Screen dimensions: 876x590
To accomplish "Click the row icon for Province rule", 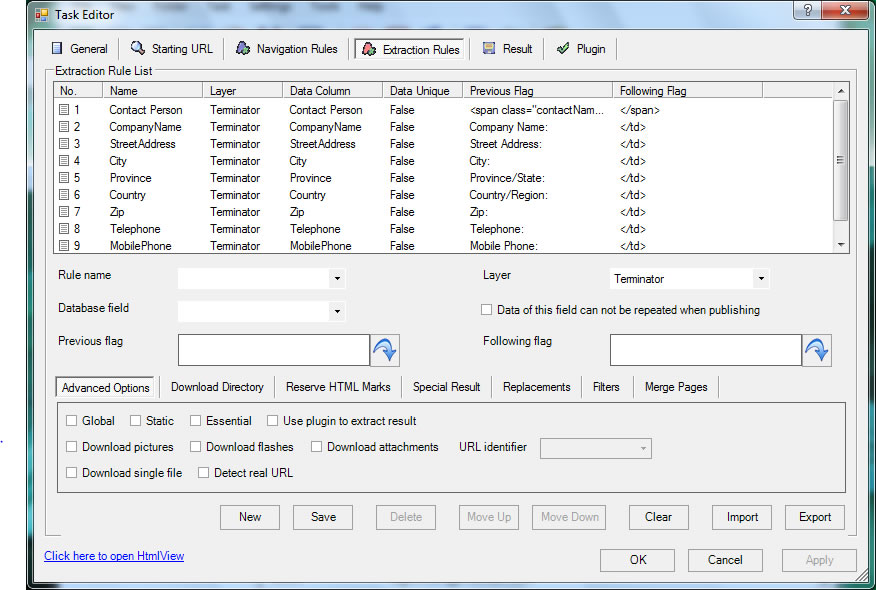I will click(64, 178).
